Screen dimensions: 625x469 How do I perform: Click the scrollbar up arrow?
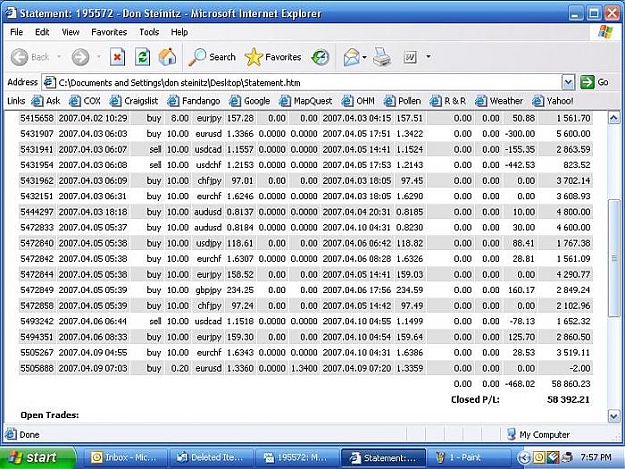click(613, 118)
